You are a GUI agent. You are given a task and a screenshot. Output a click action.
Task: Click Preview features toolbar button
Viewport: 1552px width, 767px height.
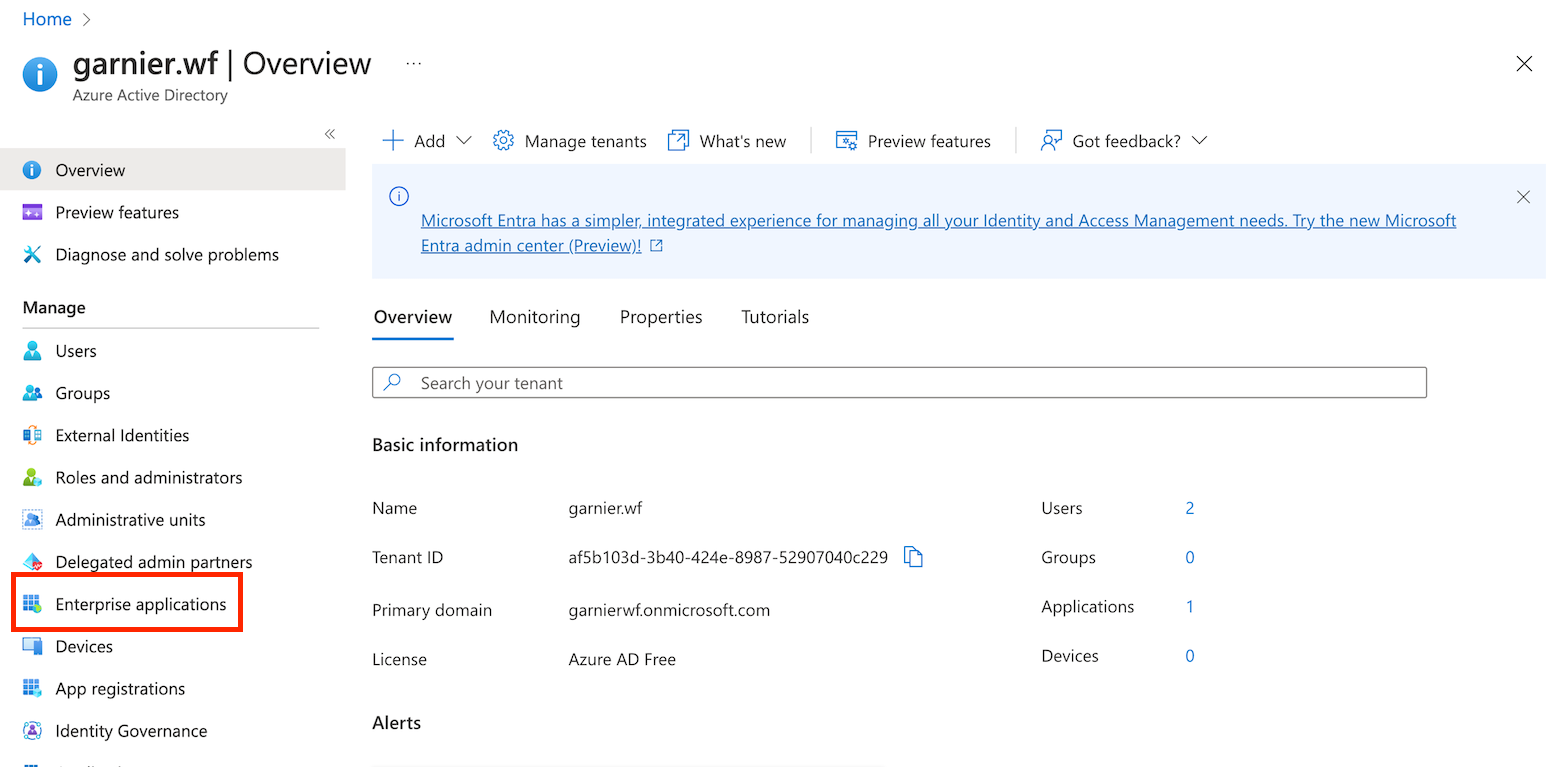click(x=913, y=141)
